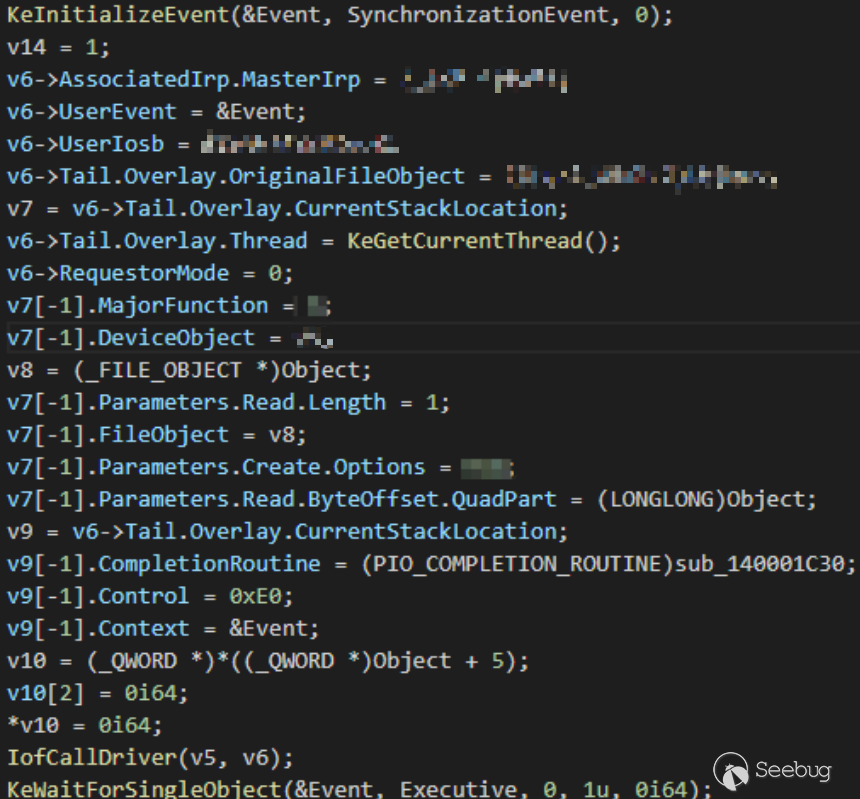The width and height of the screenshot is (860, 799).
Task: Select the SynchronizationEvent argument
Action: point(477,15)
